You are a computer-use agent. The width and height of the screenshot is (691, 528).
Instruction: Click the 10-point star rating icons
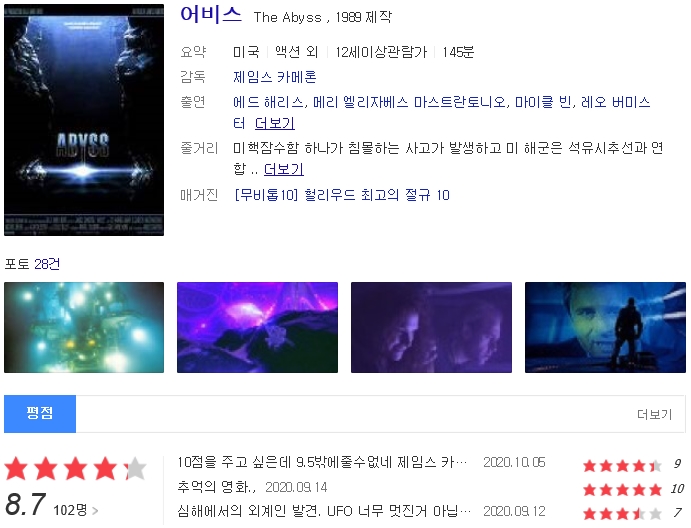(622, 489)
